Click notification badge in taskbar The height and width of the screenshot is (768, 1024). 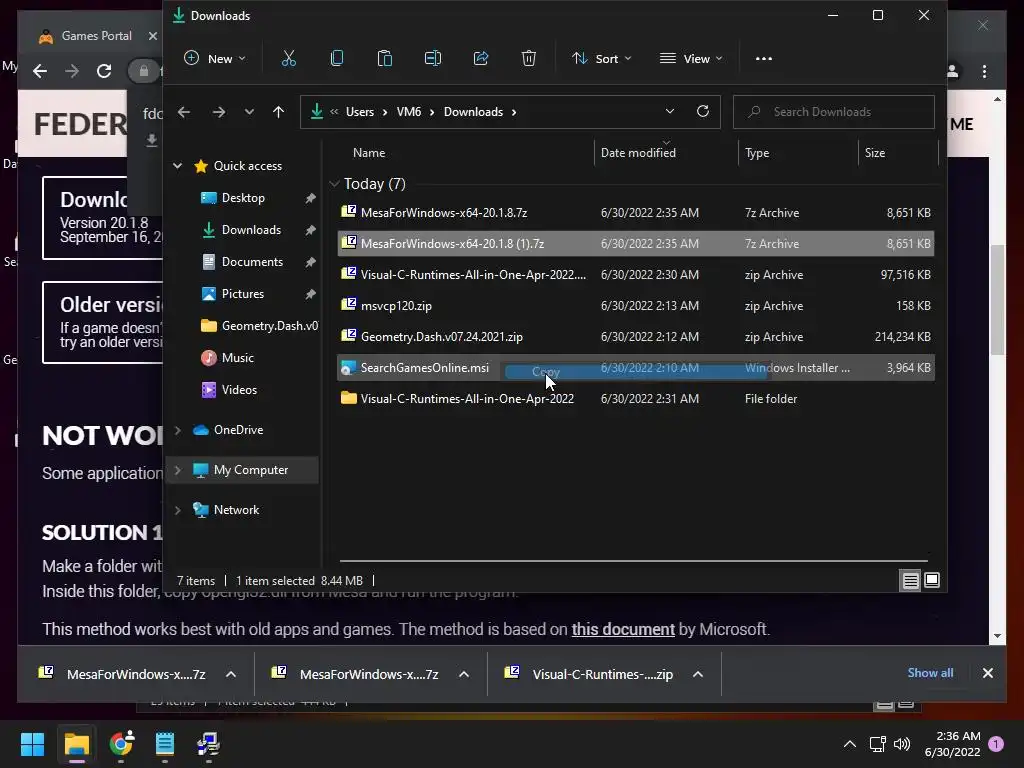(996, 744)
